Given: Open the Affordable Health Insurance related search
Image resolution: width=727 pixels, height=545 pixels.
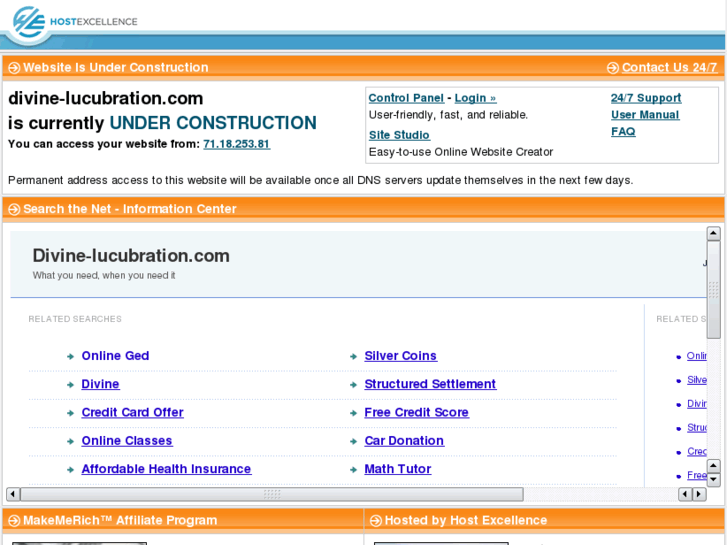Looking at the screenshot, I should (x=166, y=469).
